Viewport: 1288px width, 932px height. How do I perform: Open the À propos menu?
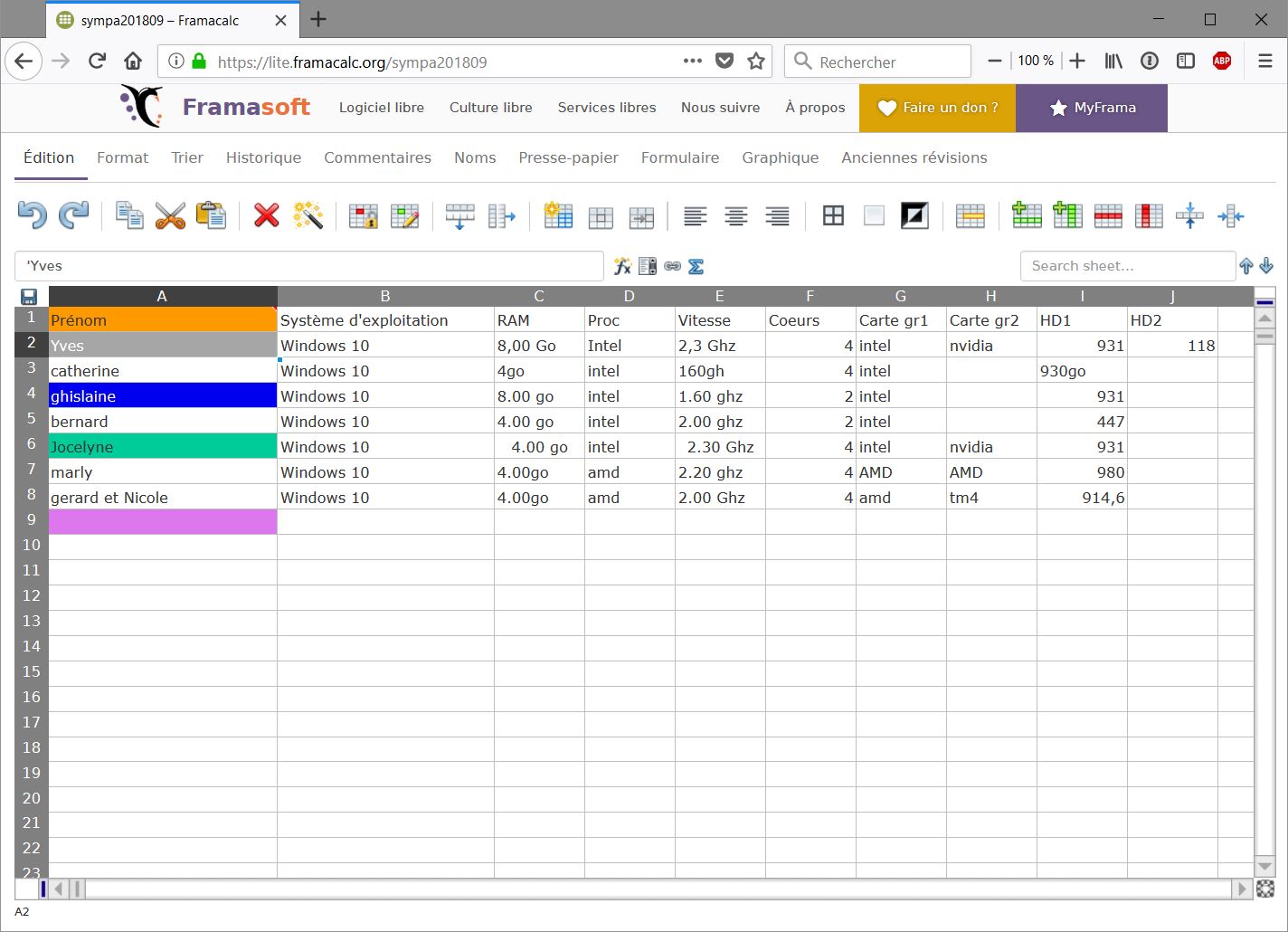click(x=815, y=108)
